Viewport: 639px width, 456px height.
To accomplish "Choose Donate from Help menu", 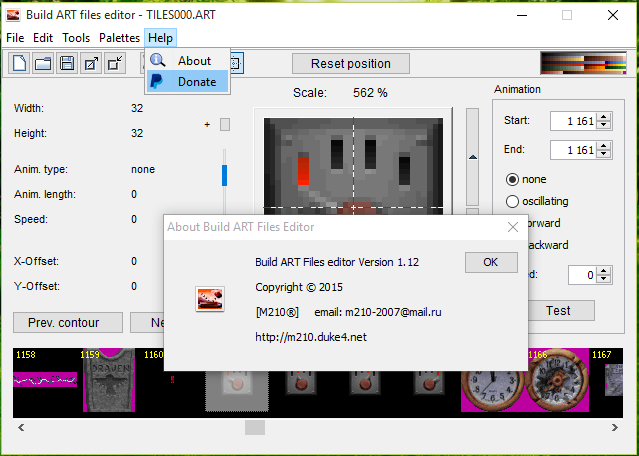I will (x=187, y=82).
